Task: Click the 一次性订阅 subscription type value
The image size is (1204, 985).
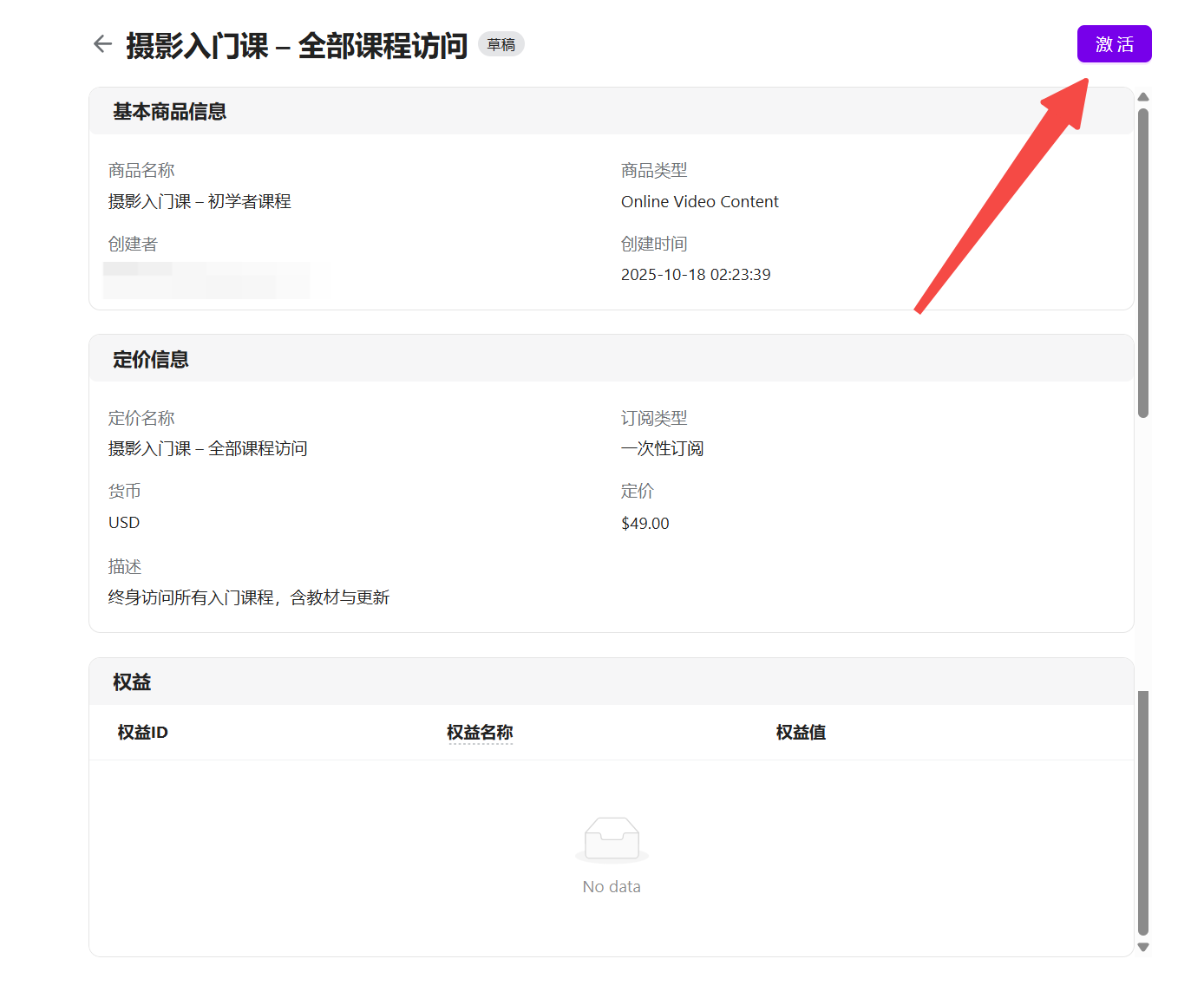Action: [663, 449]
